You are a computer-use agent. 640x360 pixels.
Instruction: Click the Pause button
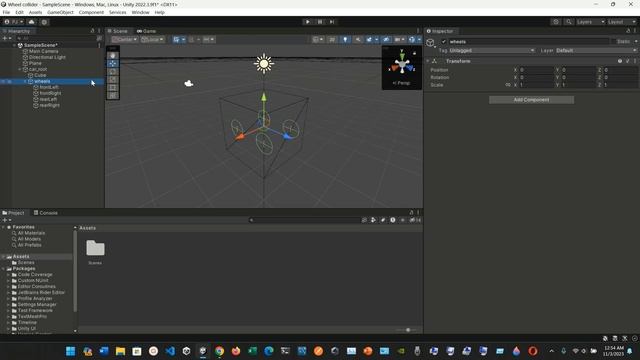(320, 22)
